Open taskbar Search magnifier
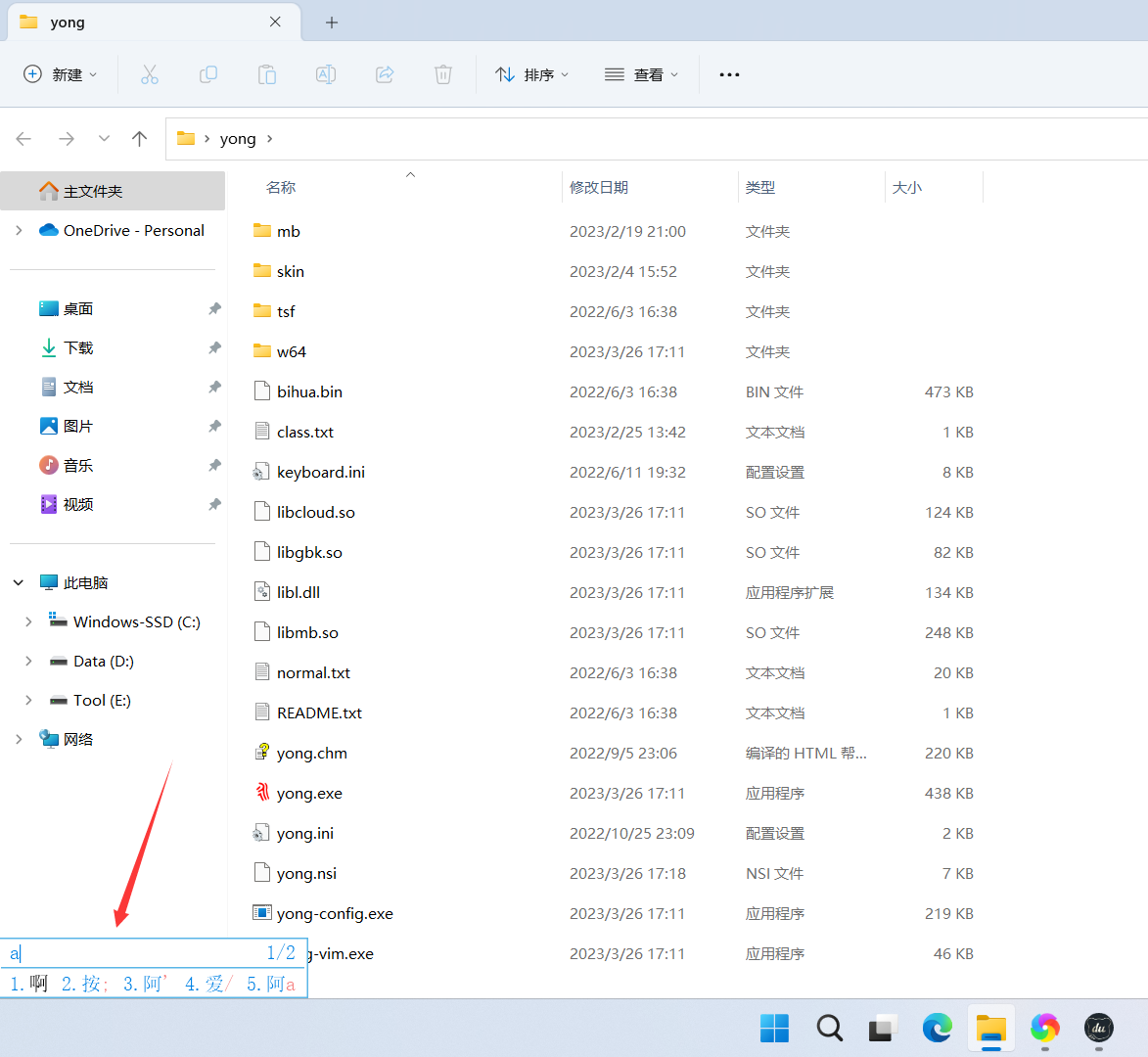Image resolution: width=1148 pixels, height=1057 pixels. coord(830,1028)
